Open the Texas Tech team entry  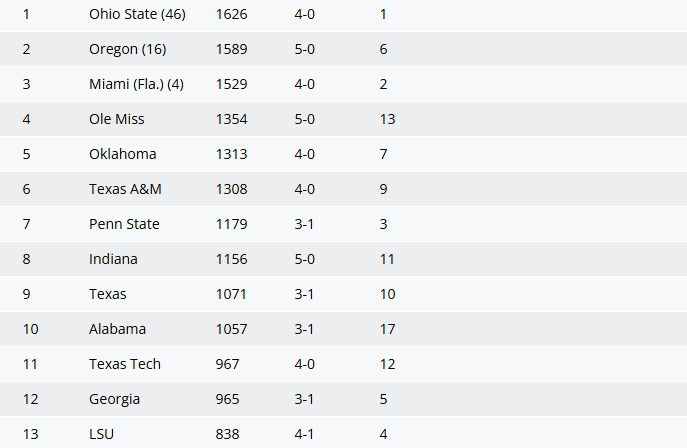point(124,364)
